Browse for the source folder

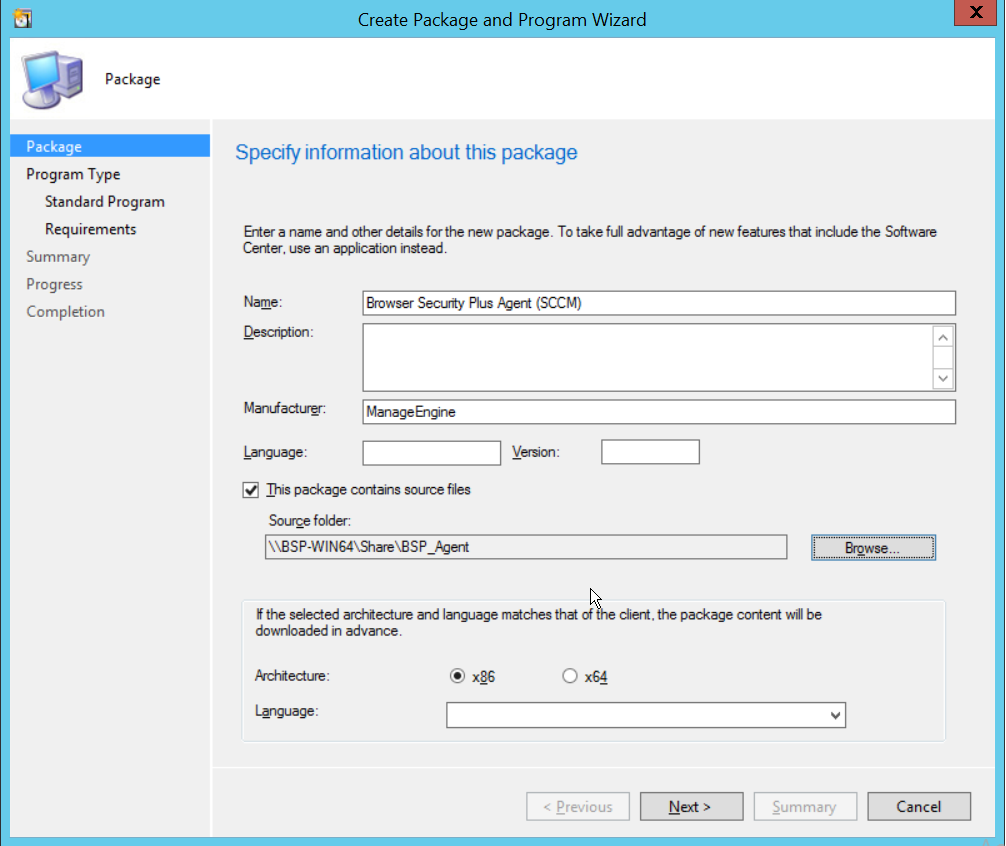tap(873, 548)
